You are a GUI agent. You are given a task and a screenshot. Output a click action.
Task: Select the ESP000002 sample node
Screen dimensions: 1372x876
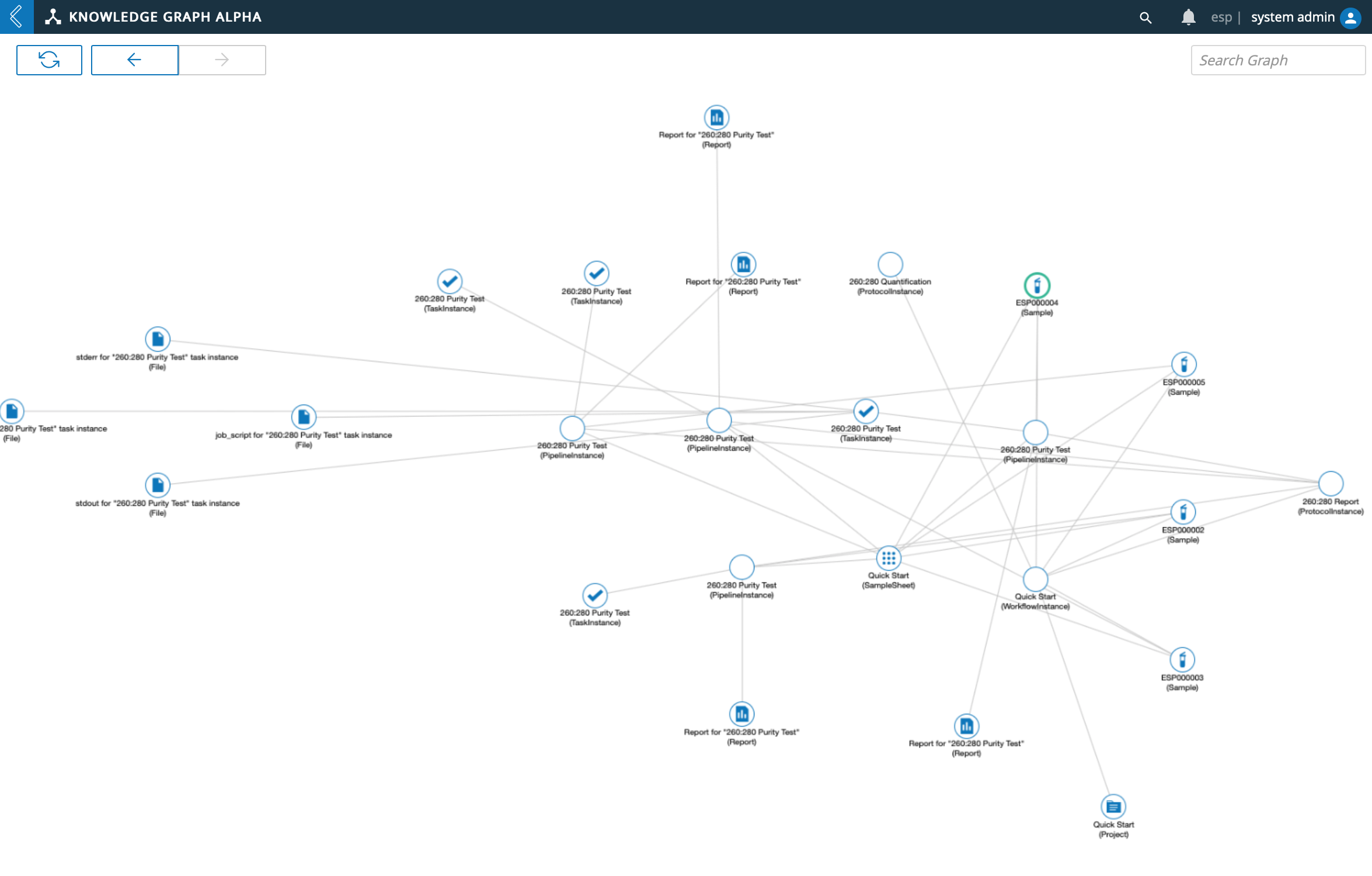pos(1183,512)
